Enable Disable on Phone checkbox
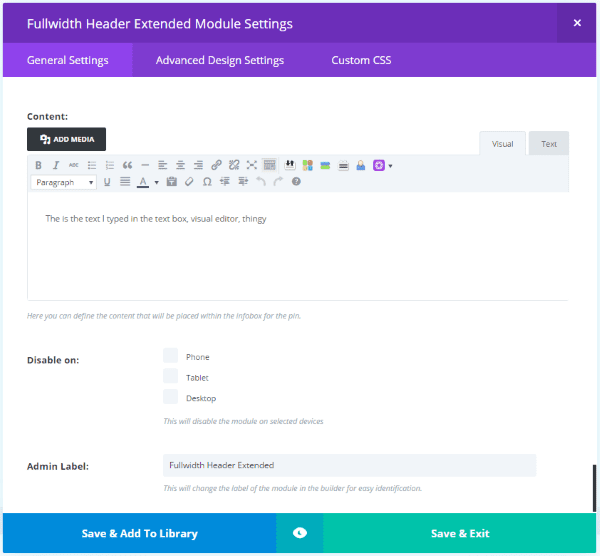The image size is (600, 556). [171, 355]
